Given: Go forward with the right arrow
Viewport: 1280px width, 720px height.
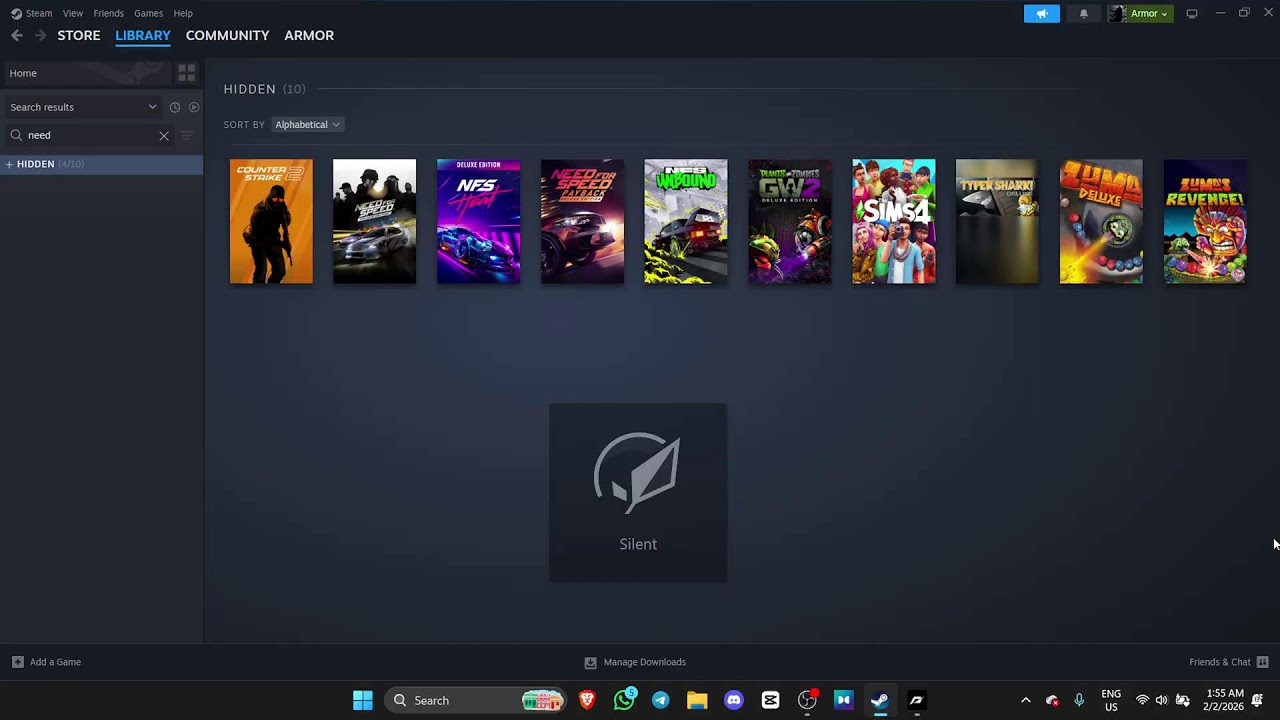Looking at the screenshot, I should pos(41,35).
